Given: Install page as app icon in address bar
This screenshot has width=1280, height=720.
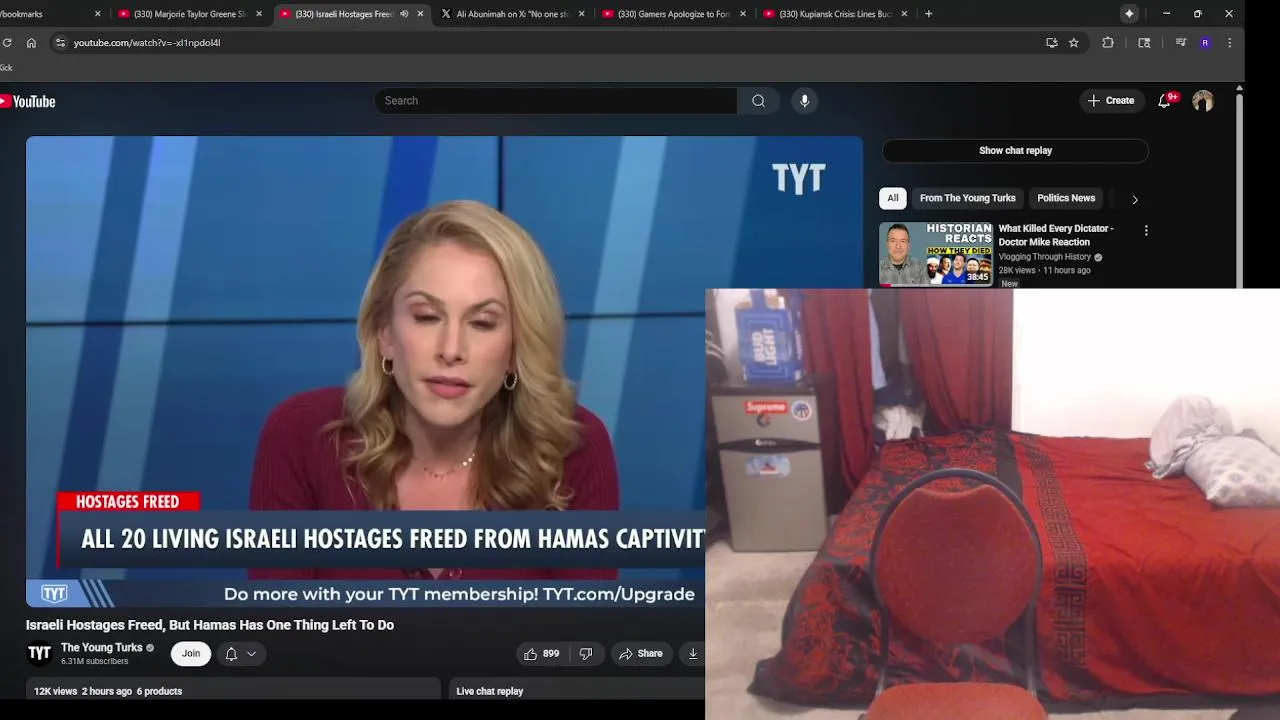Looking at the screenshot, I should click(x=1051, y=43).
